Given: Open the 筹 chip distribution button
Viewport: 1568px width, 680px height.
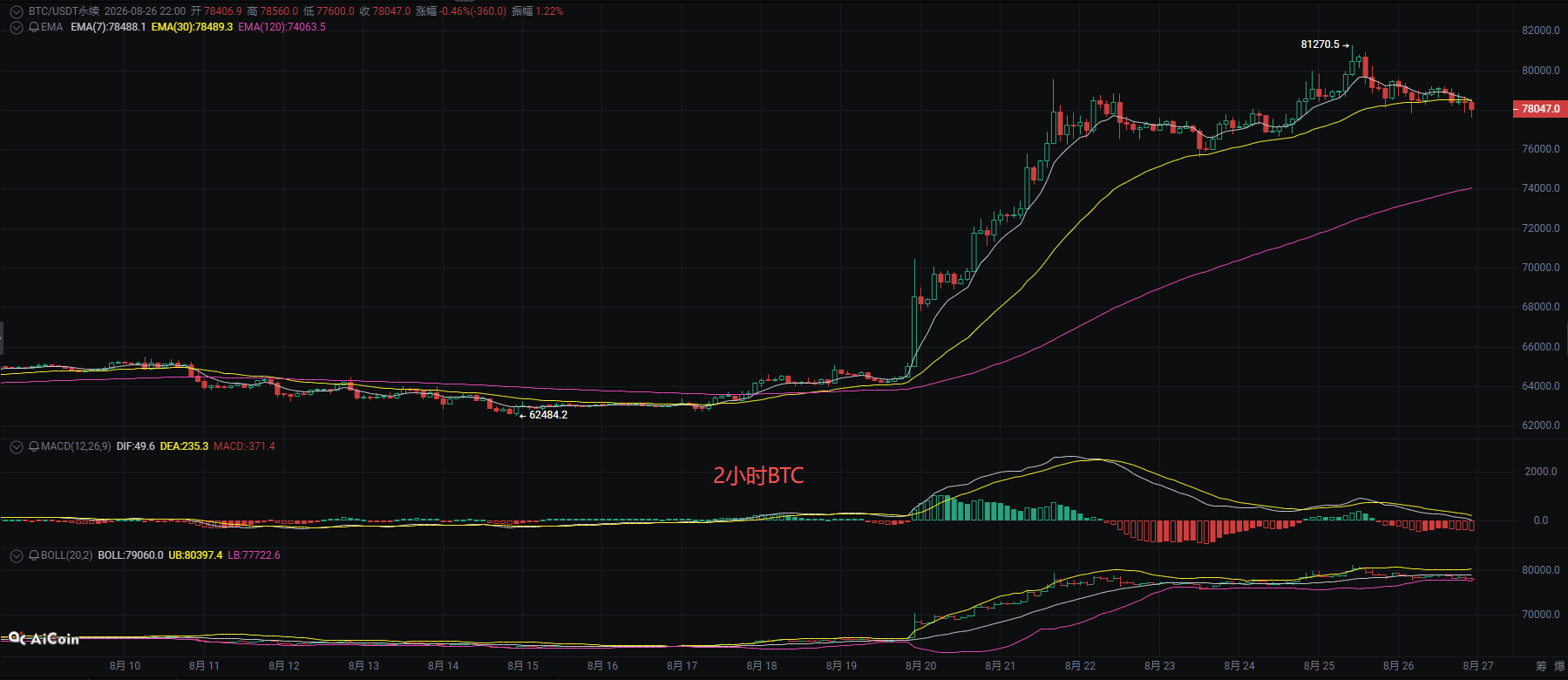Looking at the screenshot, I should (x=1541, y=666).
